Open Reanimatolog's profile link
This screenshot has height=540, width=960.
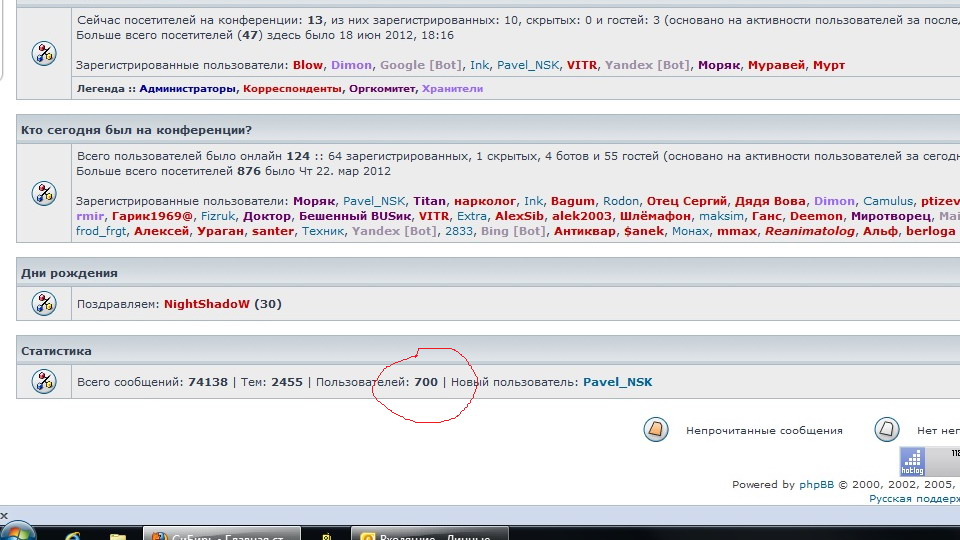(811, 231)
